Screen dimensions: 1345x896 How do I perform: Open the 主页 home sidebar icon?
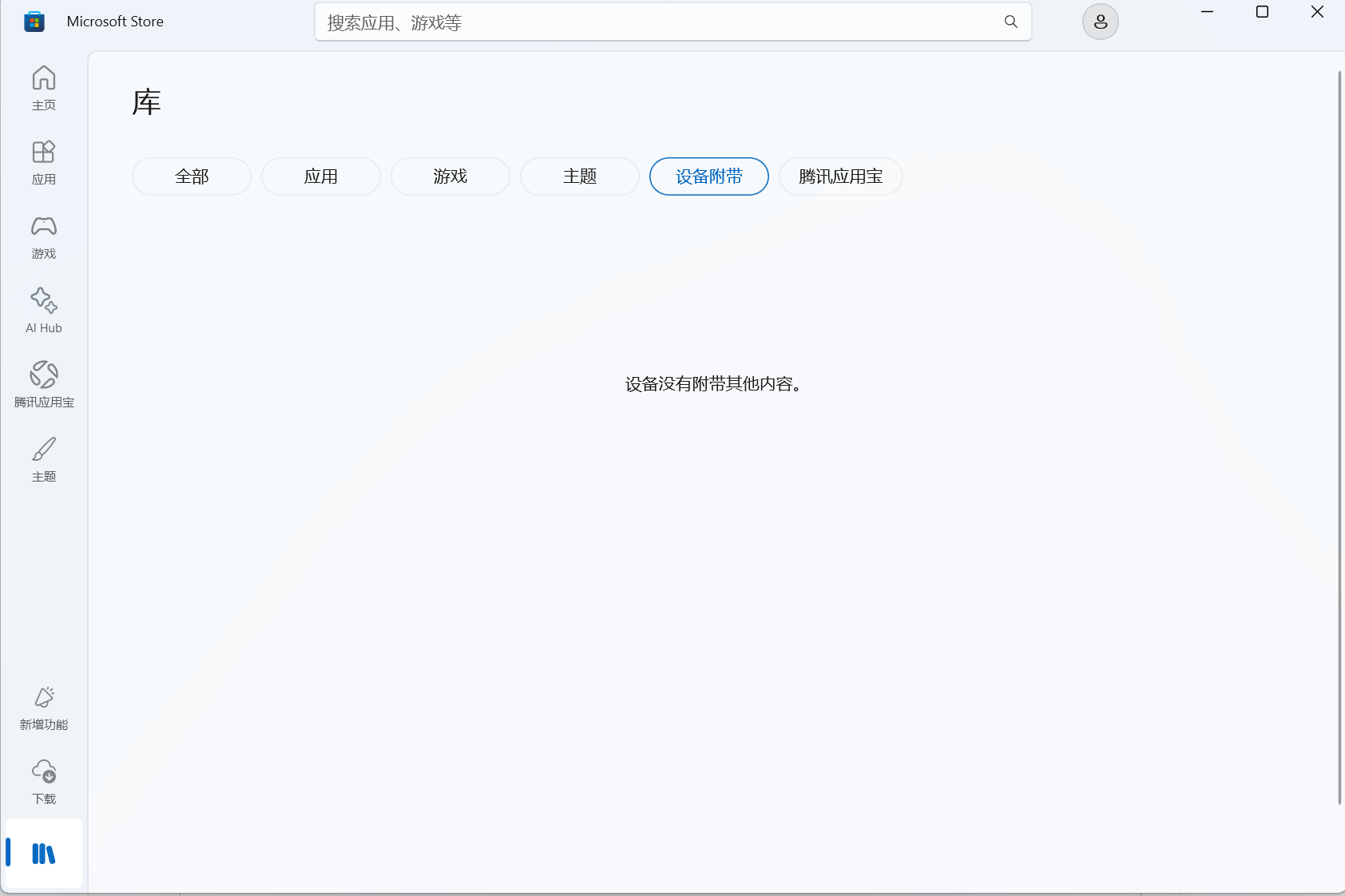tap(44, 88)
